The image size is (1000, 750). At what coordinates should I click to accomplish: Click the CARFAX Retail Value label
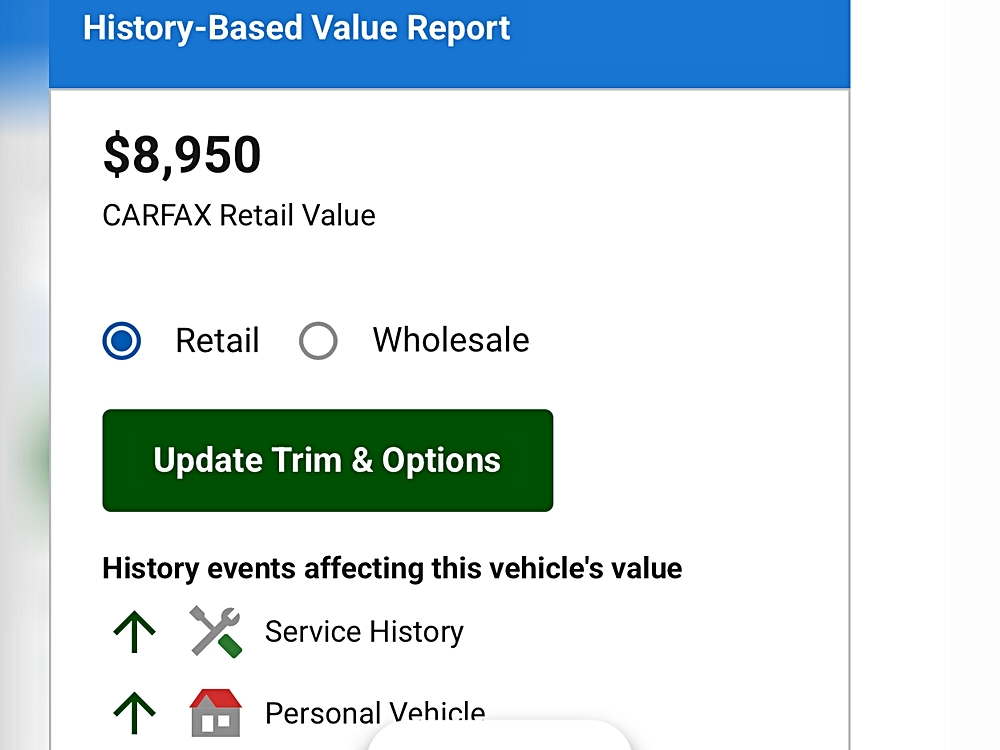click(x=239, y=216)
